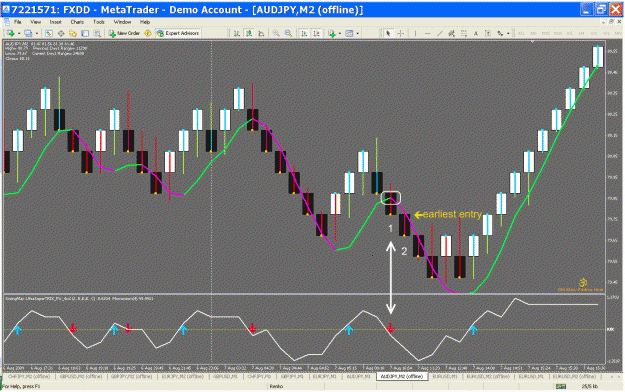This screenshot has width=625, height=392.
Task: Click the time scale below indicator window
Action: (305, 368)
